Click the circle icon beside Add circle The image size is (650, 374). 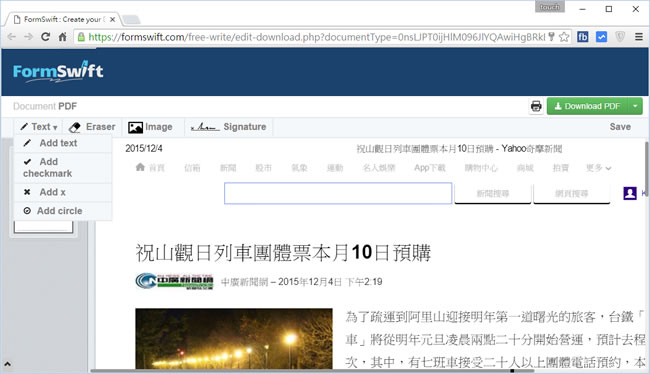[x=27, y=211]
